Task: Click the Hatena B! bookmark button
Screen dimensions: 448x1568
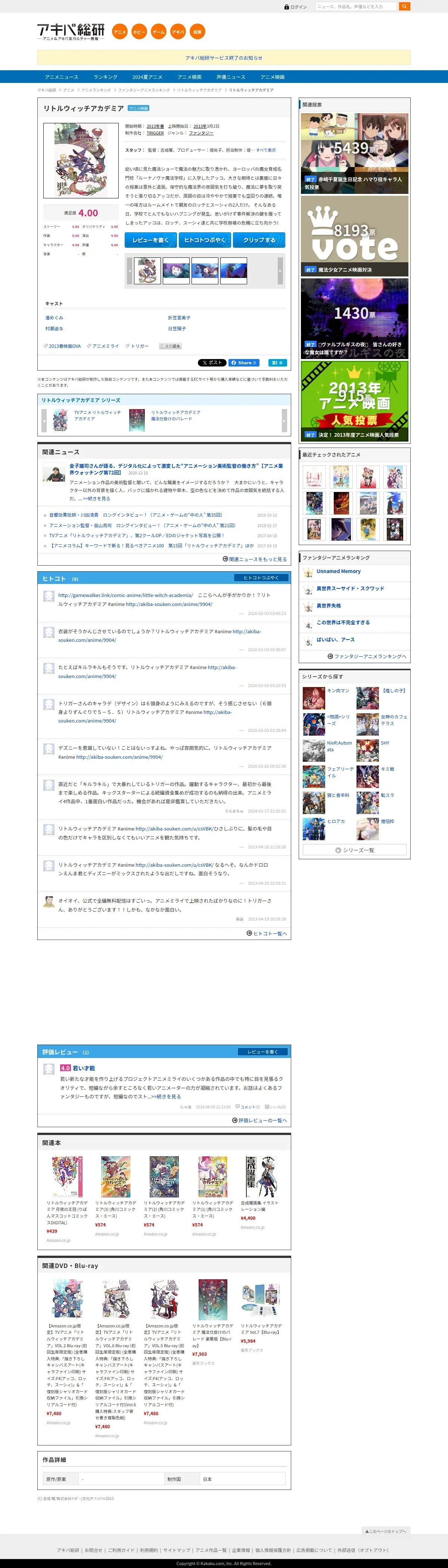Action: pyautogui.click(x=277, y=363)
